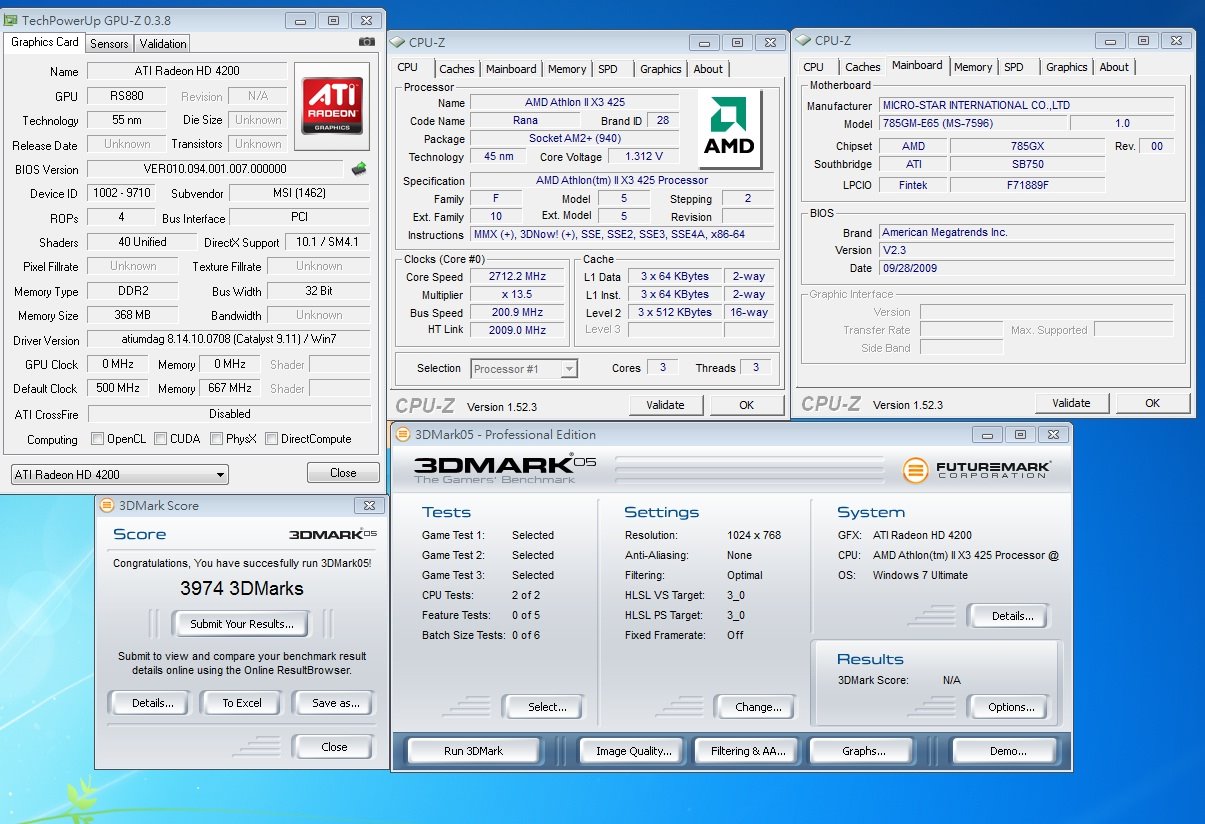Open Memory tab in CPU-Z mainboard window
This screenshot has height=824, width=1205.
click(973, 67)
